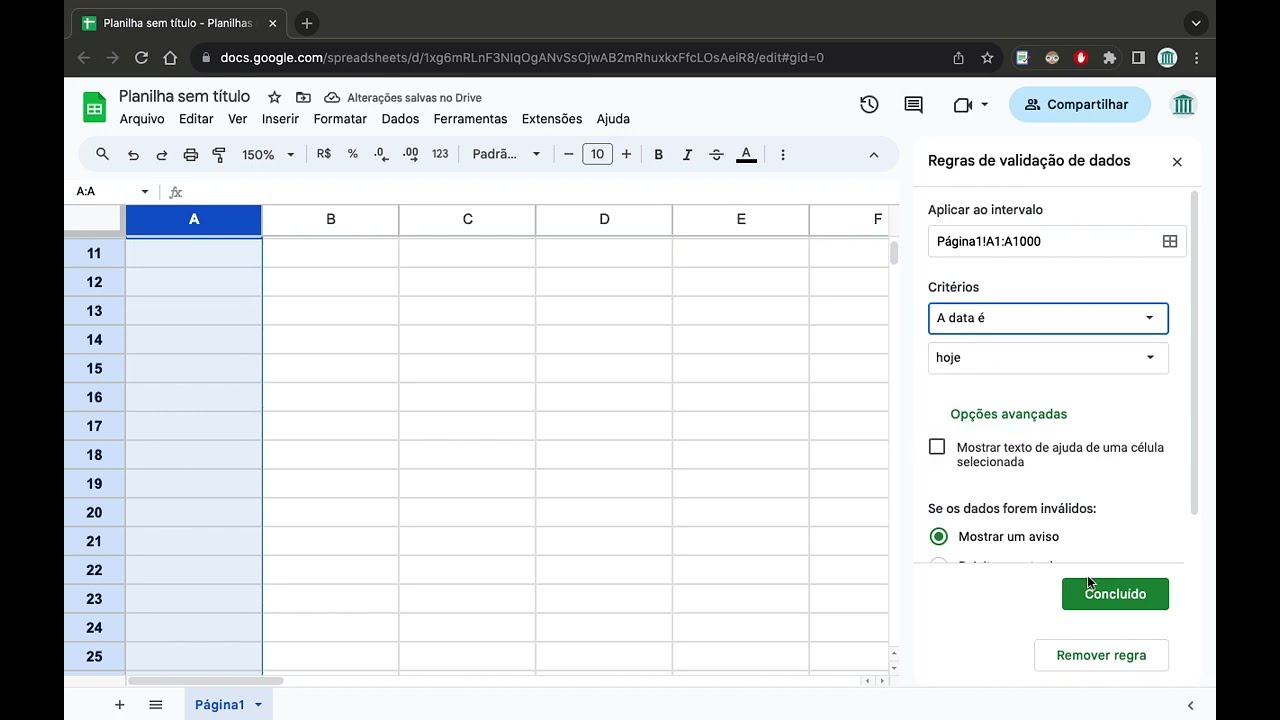This screenshot has width=1280, height=720.
Task: Open the hoje value dropdown
Action: (1048, 358)
